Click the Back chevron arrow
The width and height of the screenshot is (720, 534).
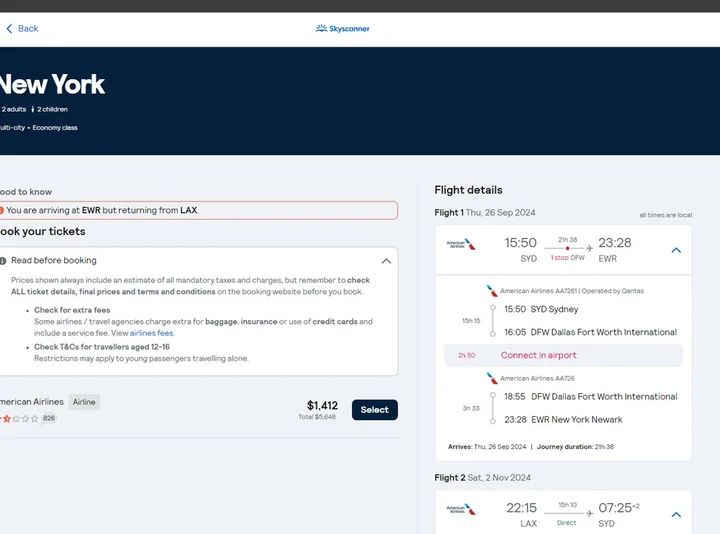(x=9, y=29)
